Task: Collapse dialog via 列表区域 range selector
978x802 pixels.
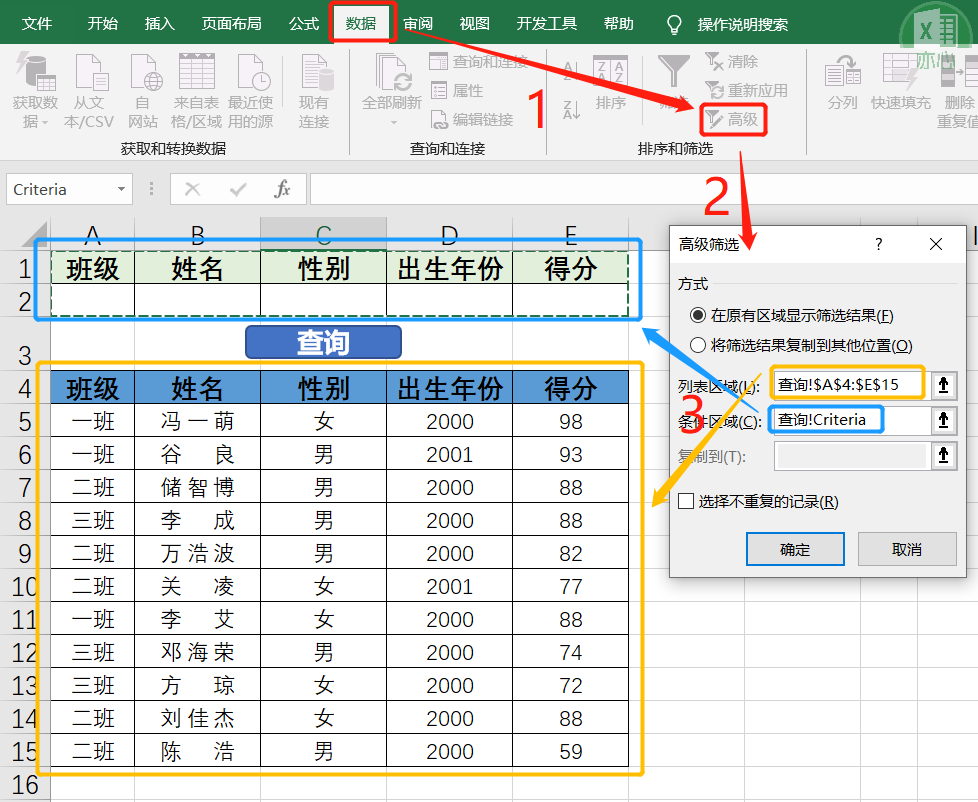Action: [944, 385]
